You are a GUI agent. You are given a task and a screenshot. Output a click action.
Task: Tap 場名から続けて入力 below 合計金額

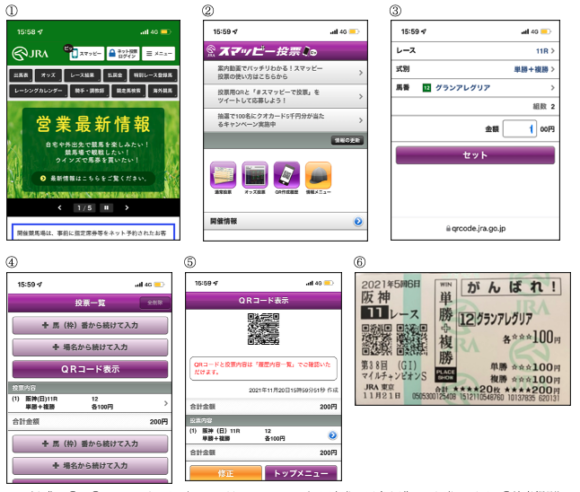90,465
